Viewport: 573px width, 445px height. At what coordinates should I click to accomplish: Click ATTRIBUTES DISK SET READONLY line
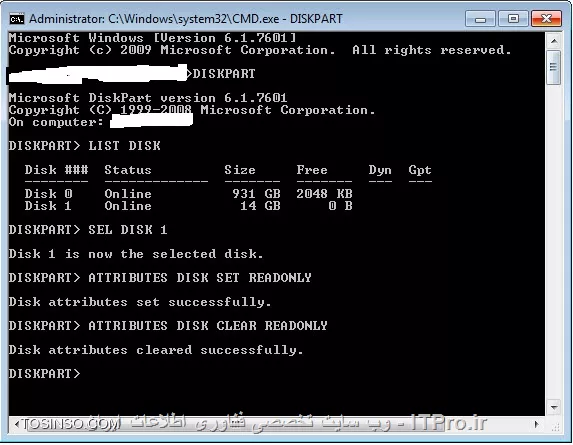160,278
